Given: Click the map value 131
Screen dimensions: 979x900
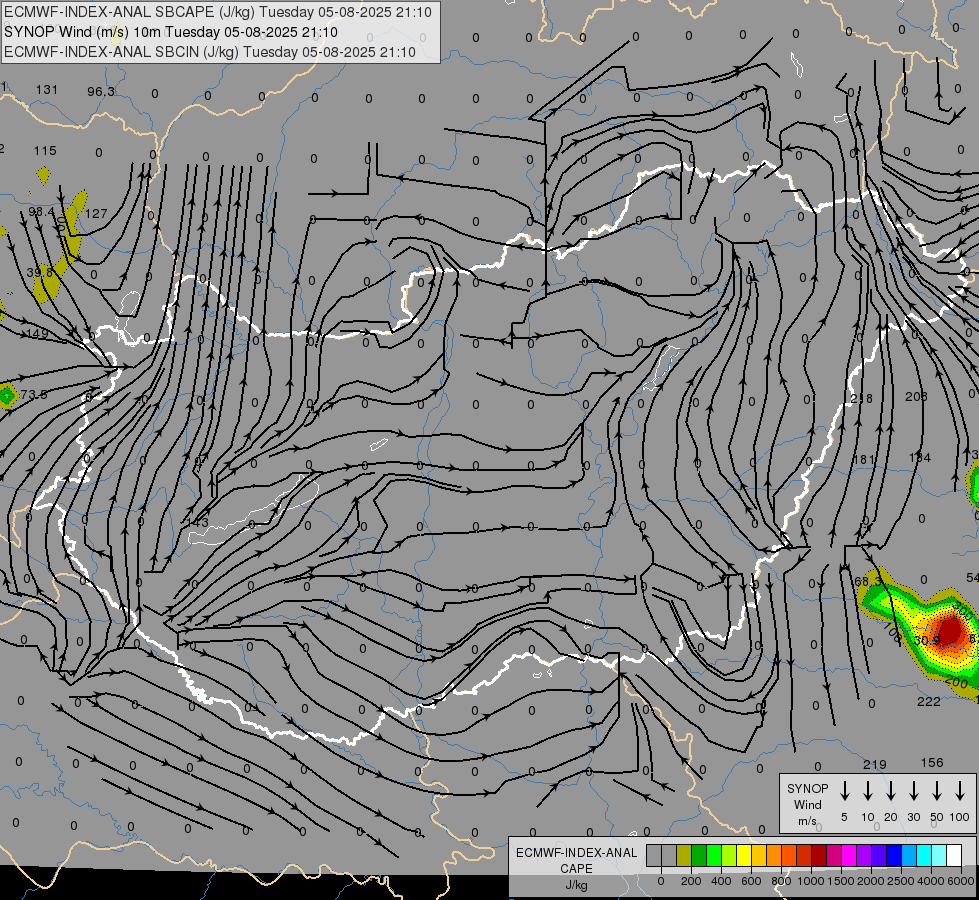Looking at the screenshot, I should (47, 89).
